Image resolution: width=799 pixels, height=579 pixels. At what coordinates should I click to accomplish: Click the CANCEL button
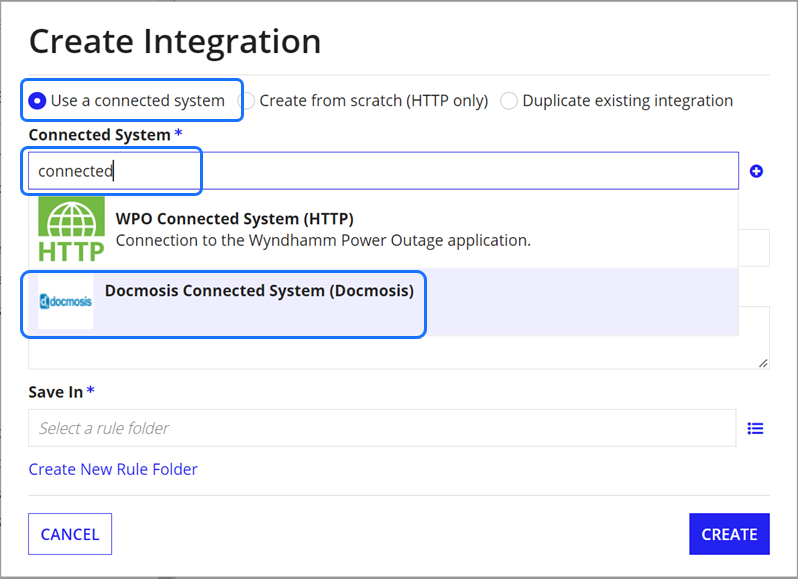tap(70, 534)
